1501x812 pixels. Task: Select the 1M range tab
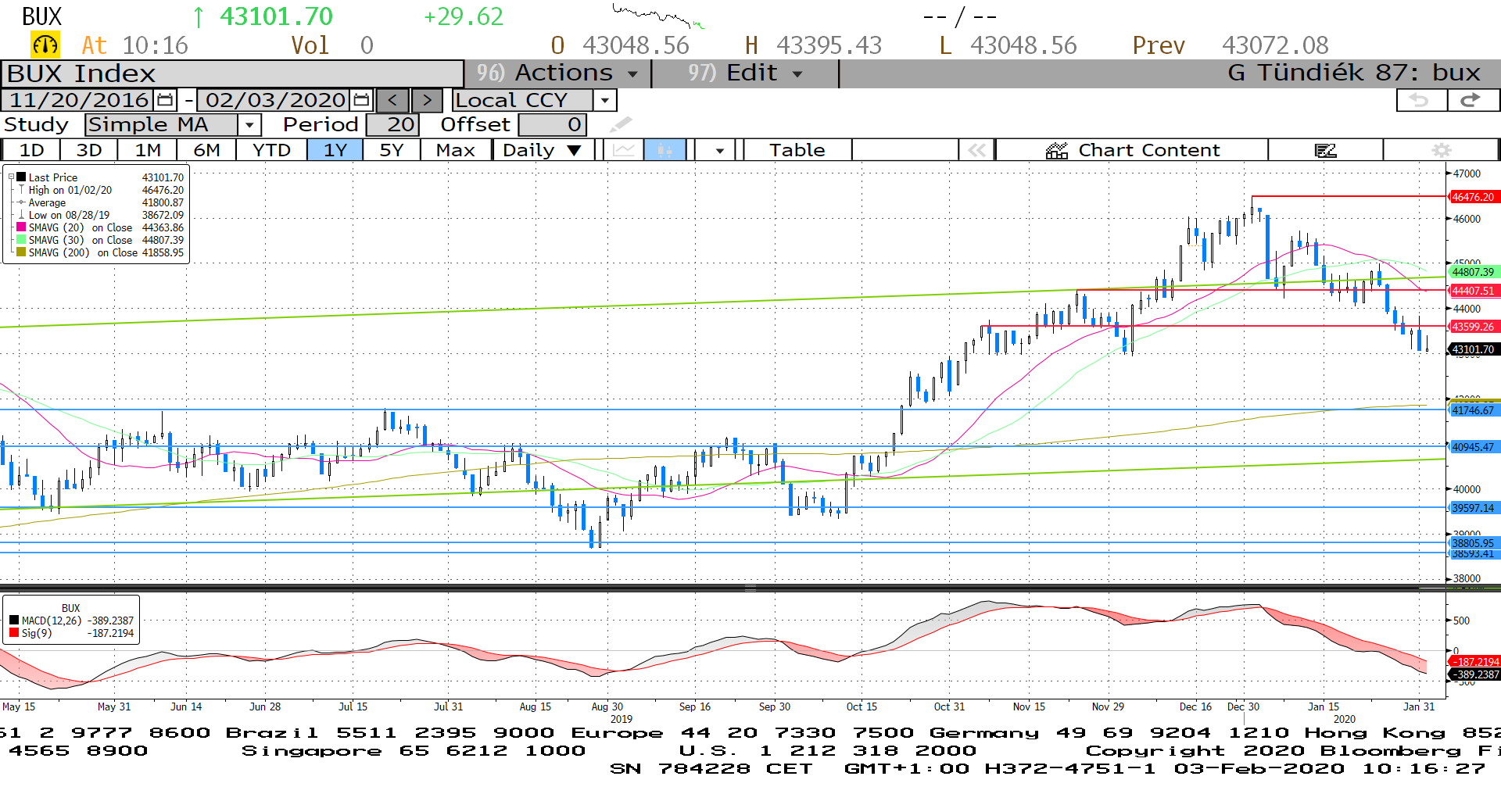148,150
